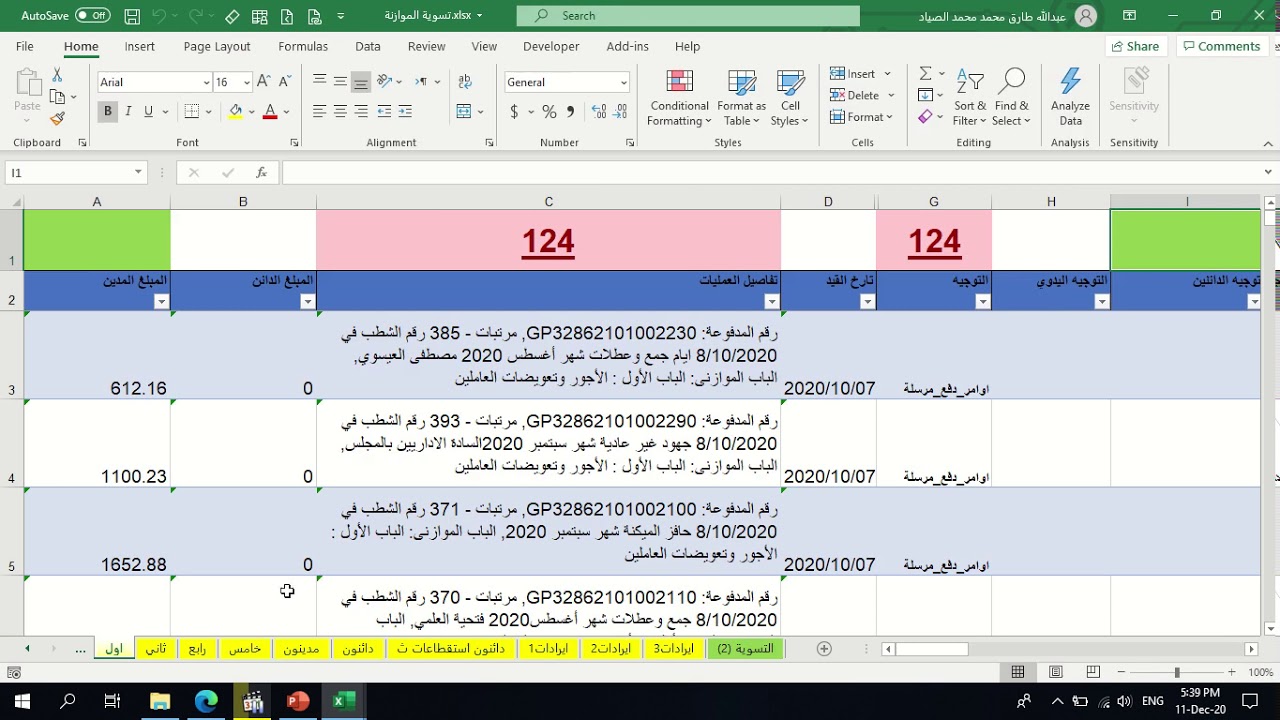
Task: Click in the Search box
Action: tap(688, 16)
